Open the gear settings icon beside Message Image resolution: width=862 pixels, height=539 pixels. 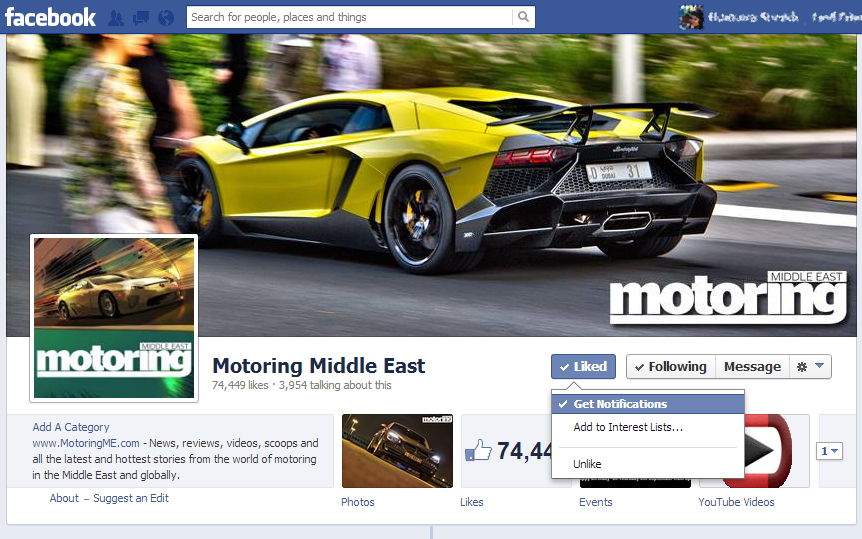point(802,367)
